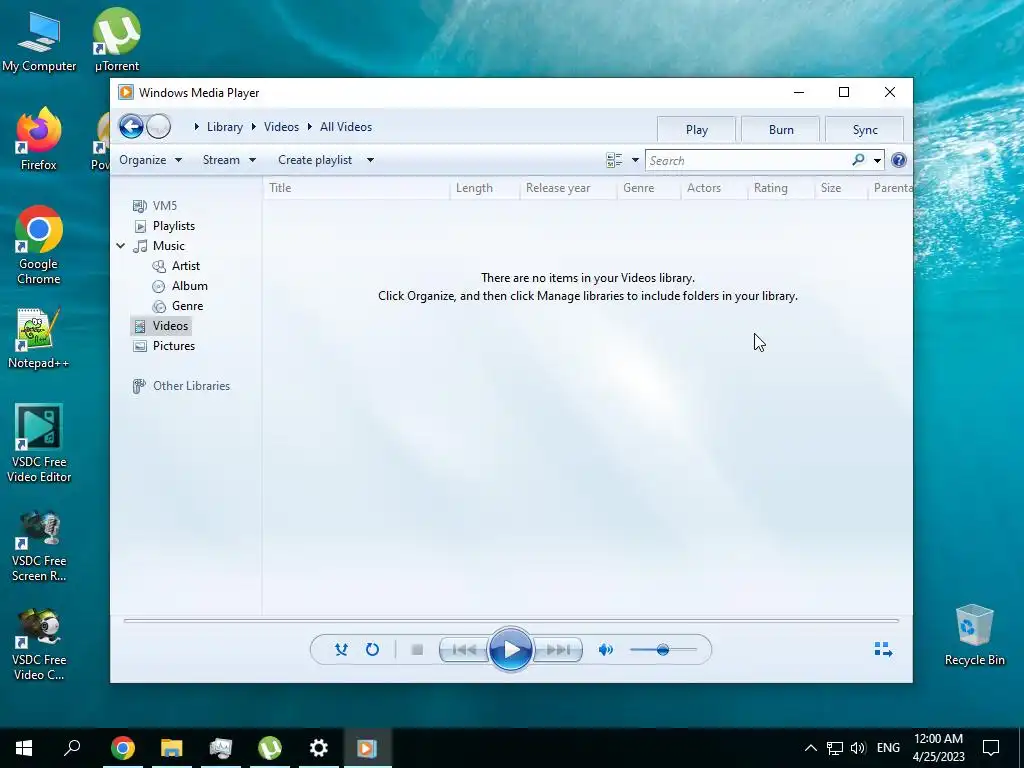Sort by the Actors column header
The width and height of the screenshot is (1024, 768).
pyautogui.click(x=714, y=188)
